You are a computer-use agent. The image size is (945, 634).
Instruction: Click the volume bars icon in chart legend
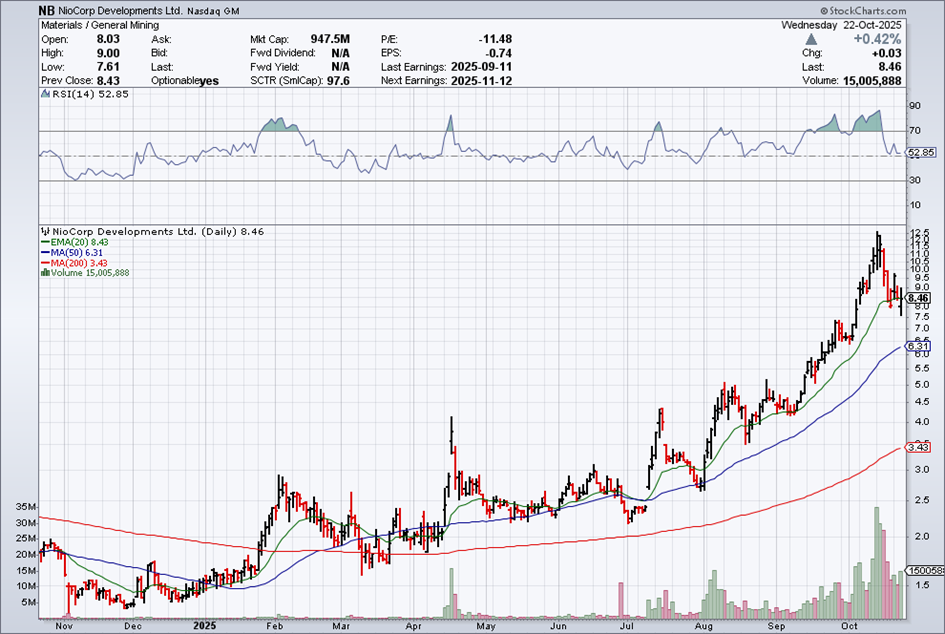coord(45,272)
